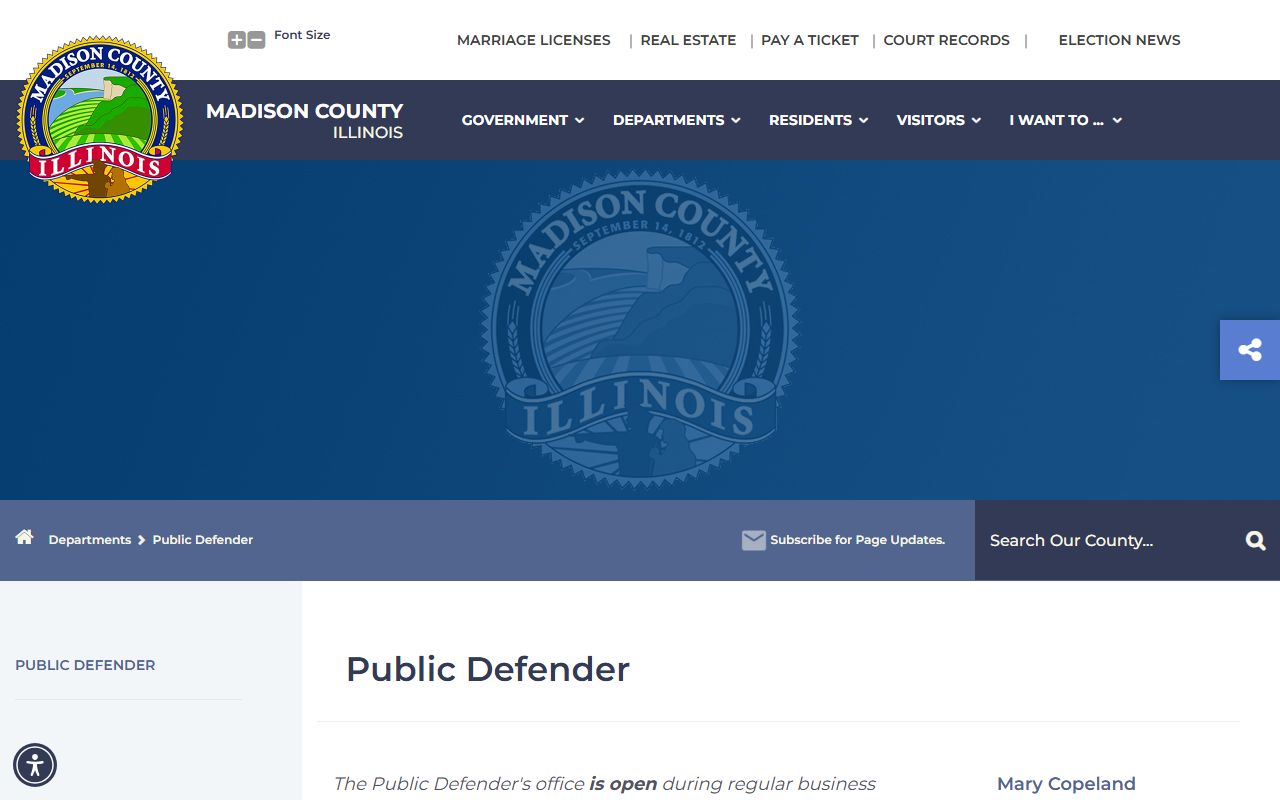
Task: Expand the Government menu
Action: pyautogui.click(x=523, y=120)
